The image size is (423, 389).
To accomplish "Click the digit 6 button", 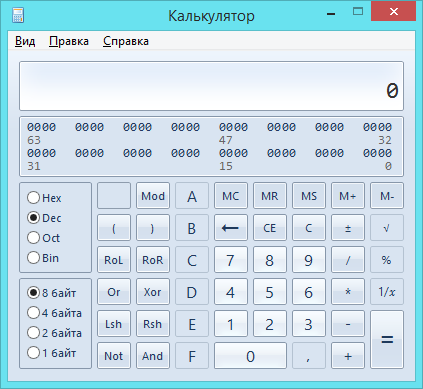I will click(309, 292).
